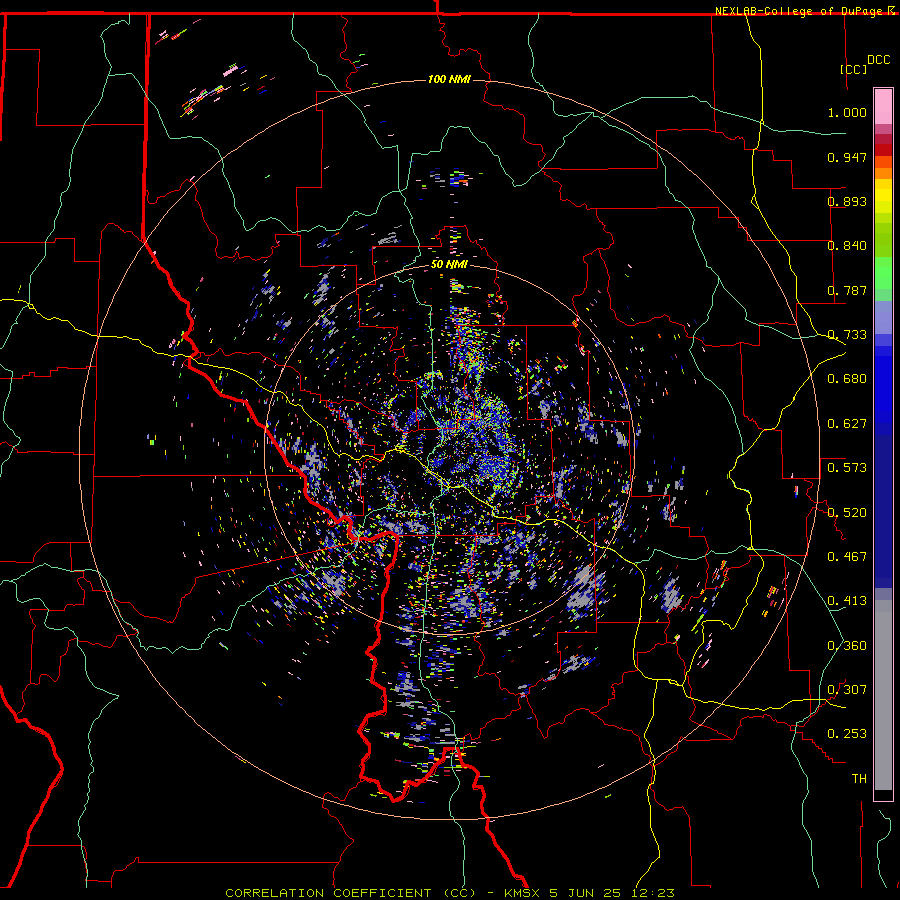Click the CORRELATION COEFFICIENT (CC) caption text
The image size is (900, 900).
pos(350,893)
